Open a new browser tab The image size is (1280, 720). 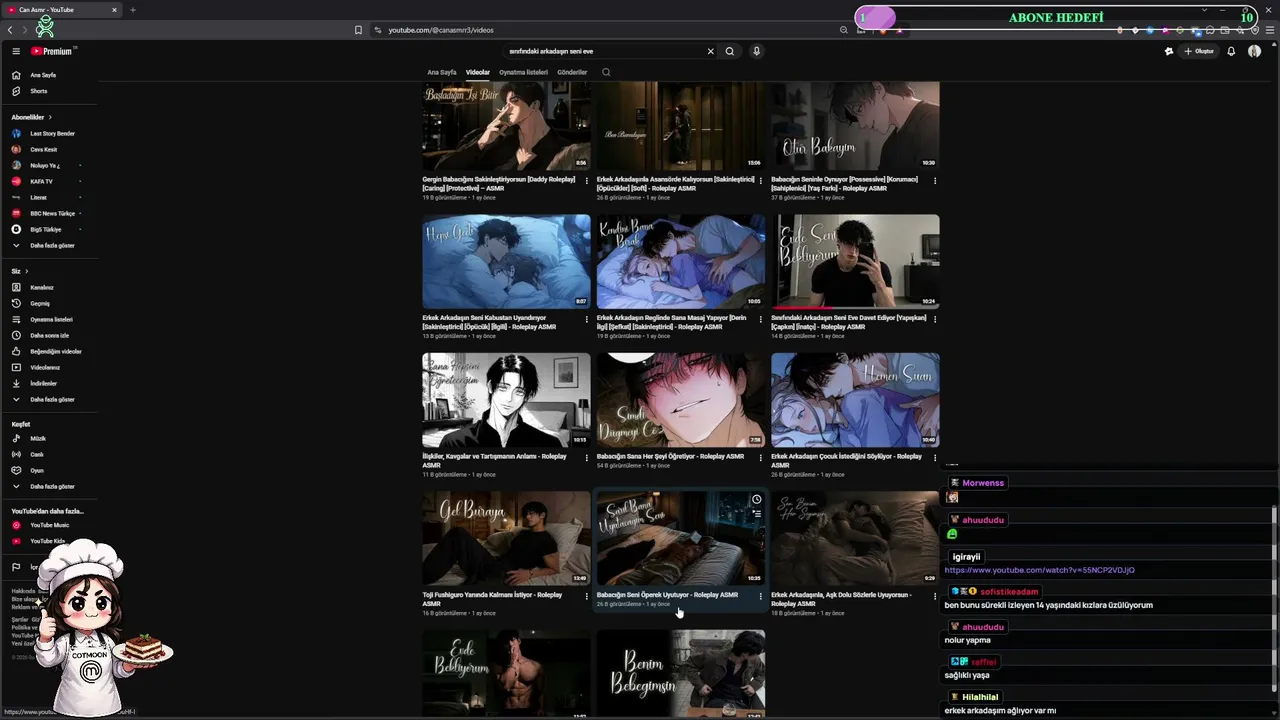point(132,10)
